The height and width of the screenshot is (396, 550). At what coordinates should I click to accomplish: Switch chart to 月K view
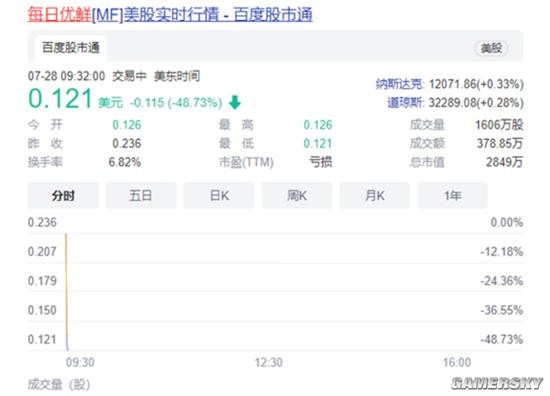tap(375, 195)
